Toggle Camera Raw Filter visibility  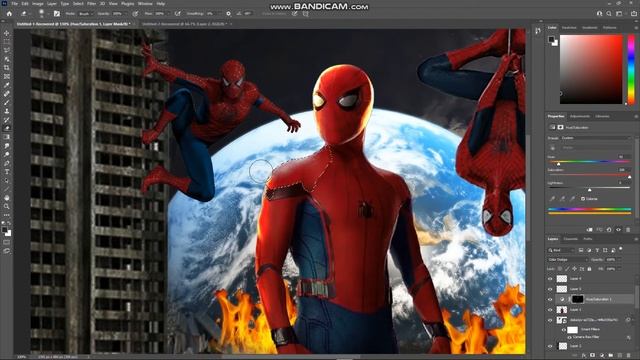pos(569,338)
